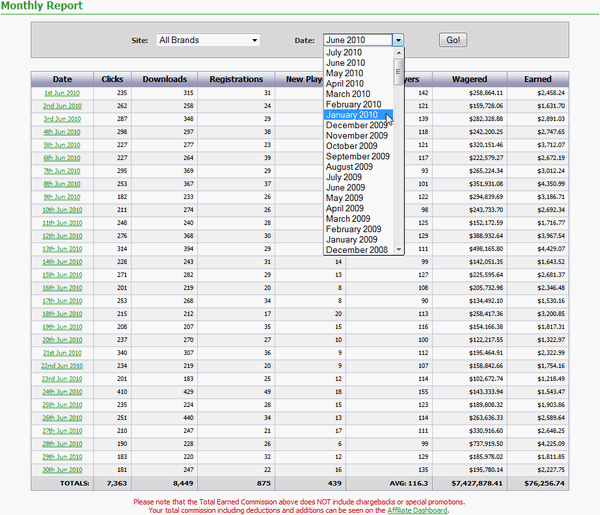Open the 26th Jun 2010 link
This screenshot has height=515, width=600.
(x=62, y=418)
